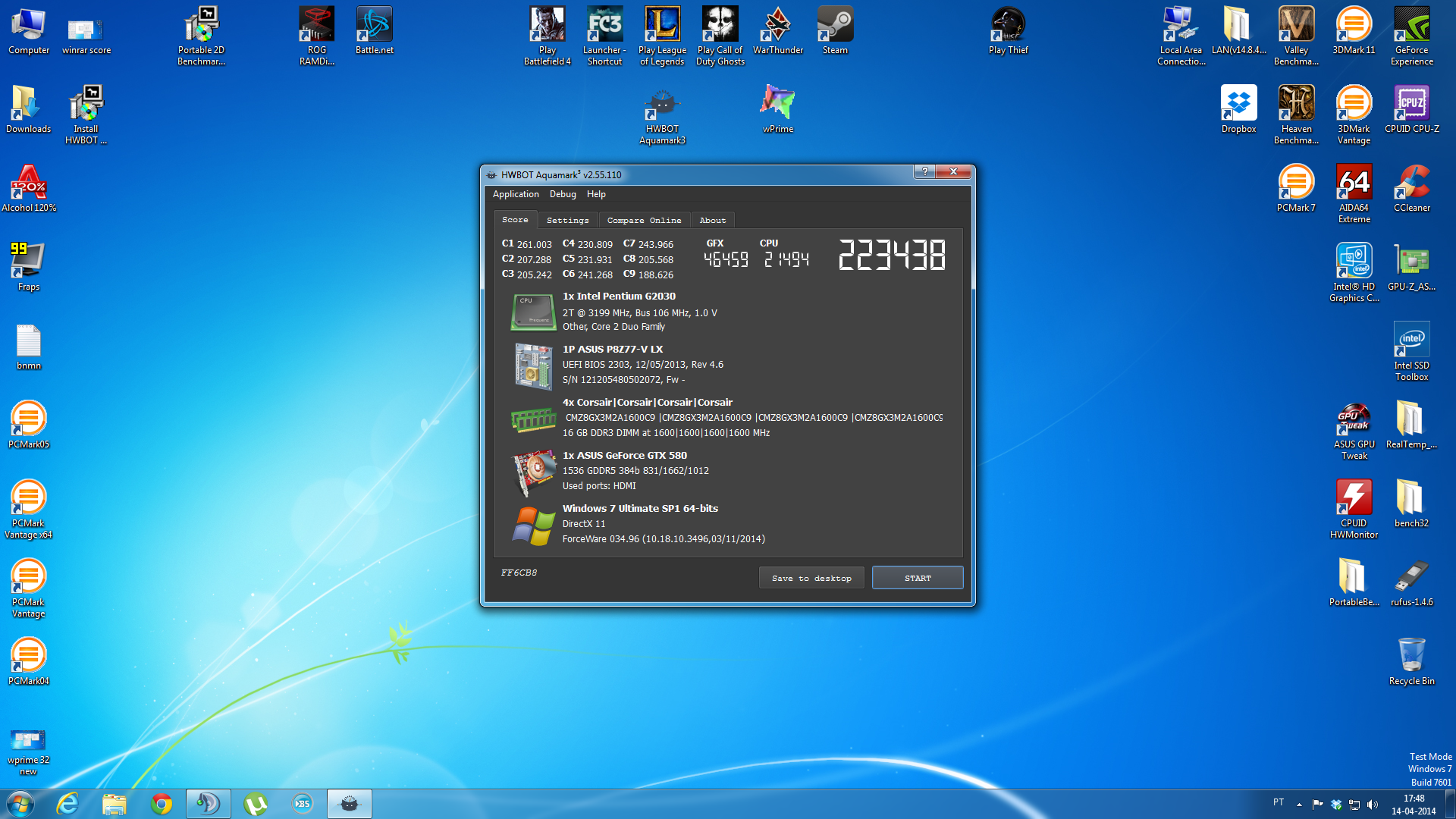
Task: Click the START benchmark button
Action: 918,578
